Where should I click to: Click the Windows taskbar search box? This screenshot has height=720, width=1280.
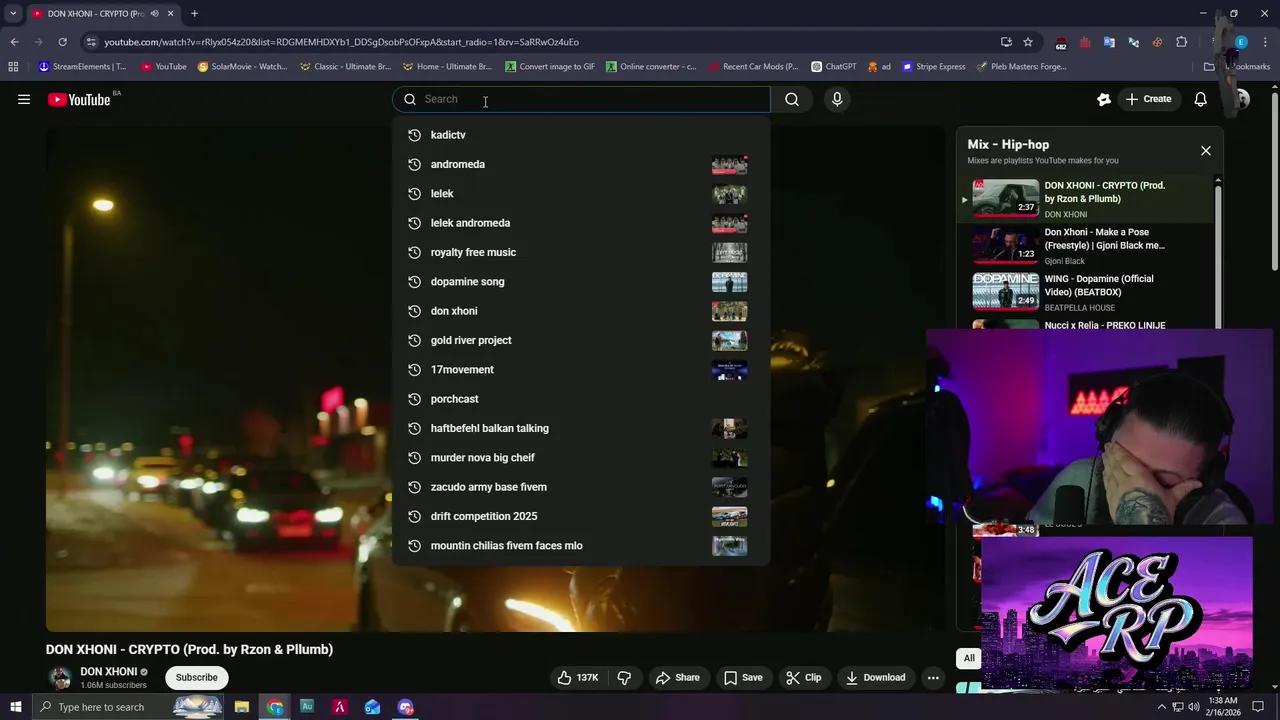tap(130, 707)
